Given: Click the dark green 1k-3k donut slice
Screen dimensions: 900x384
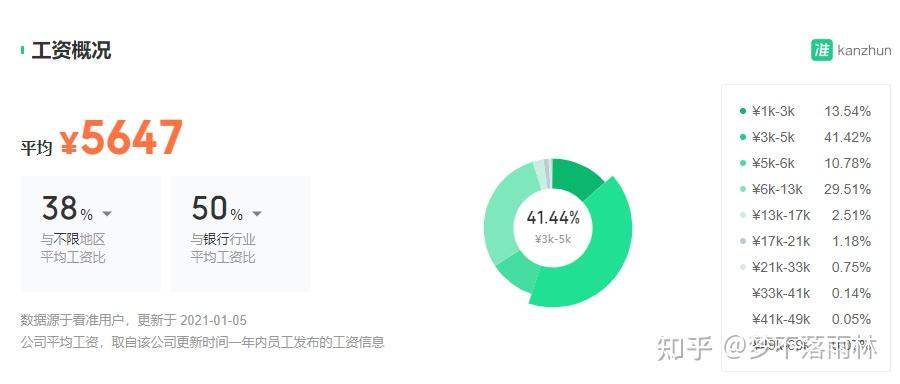Looking at the screenshot, I should (x=577, y=177).
